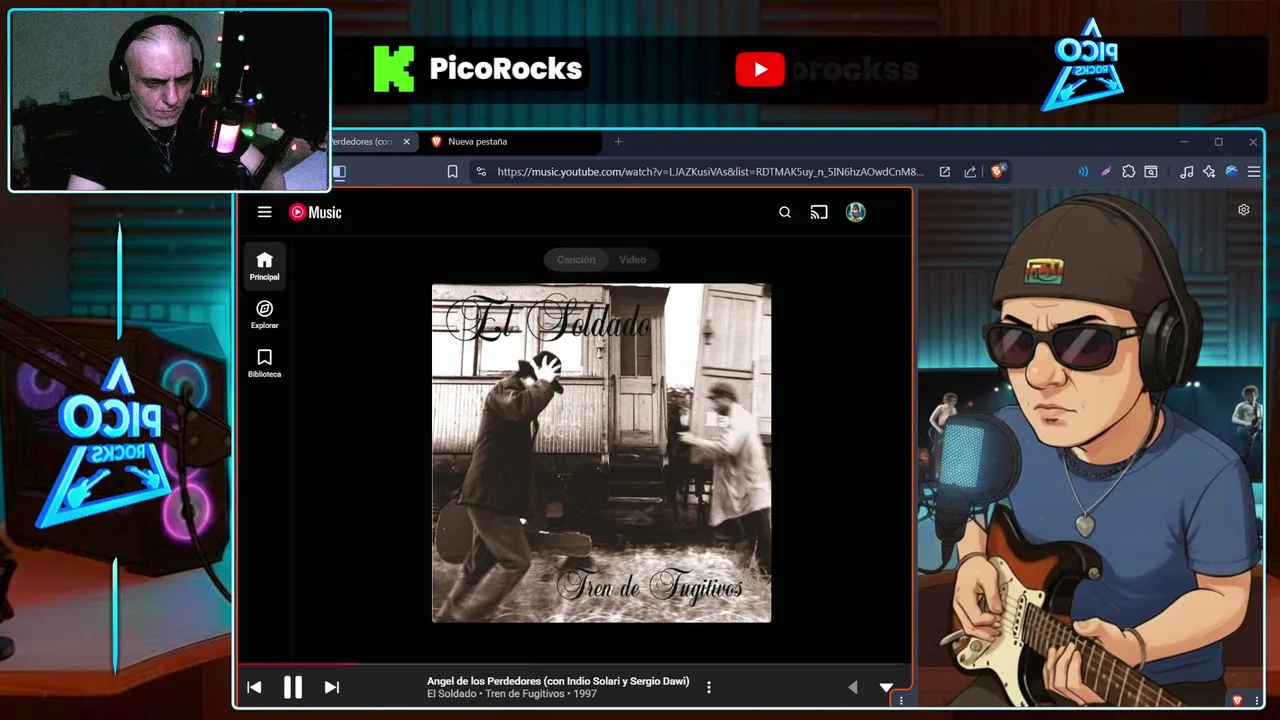Click El Soldado artist and album line
The image size is (1280, 720).
point(512,694)
